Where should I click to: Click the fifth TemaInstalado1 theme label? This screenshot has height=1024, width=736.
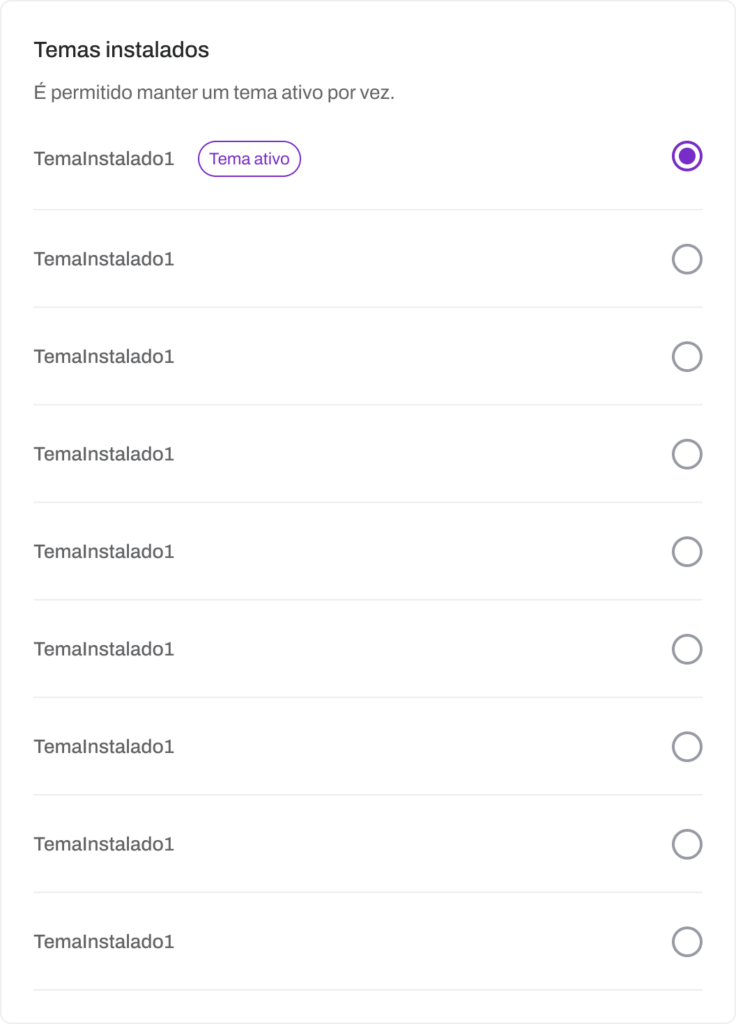coord(104,552)
